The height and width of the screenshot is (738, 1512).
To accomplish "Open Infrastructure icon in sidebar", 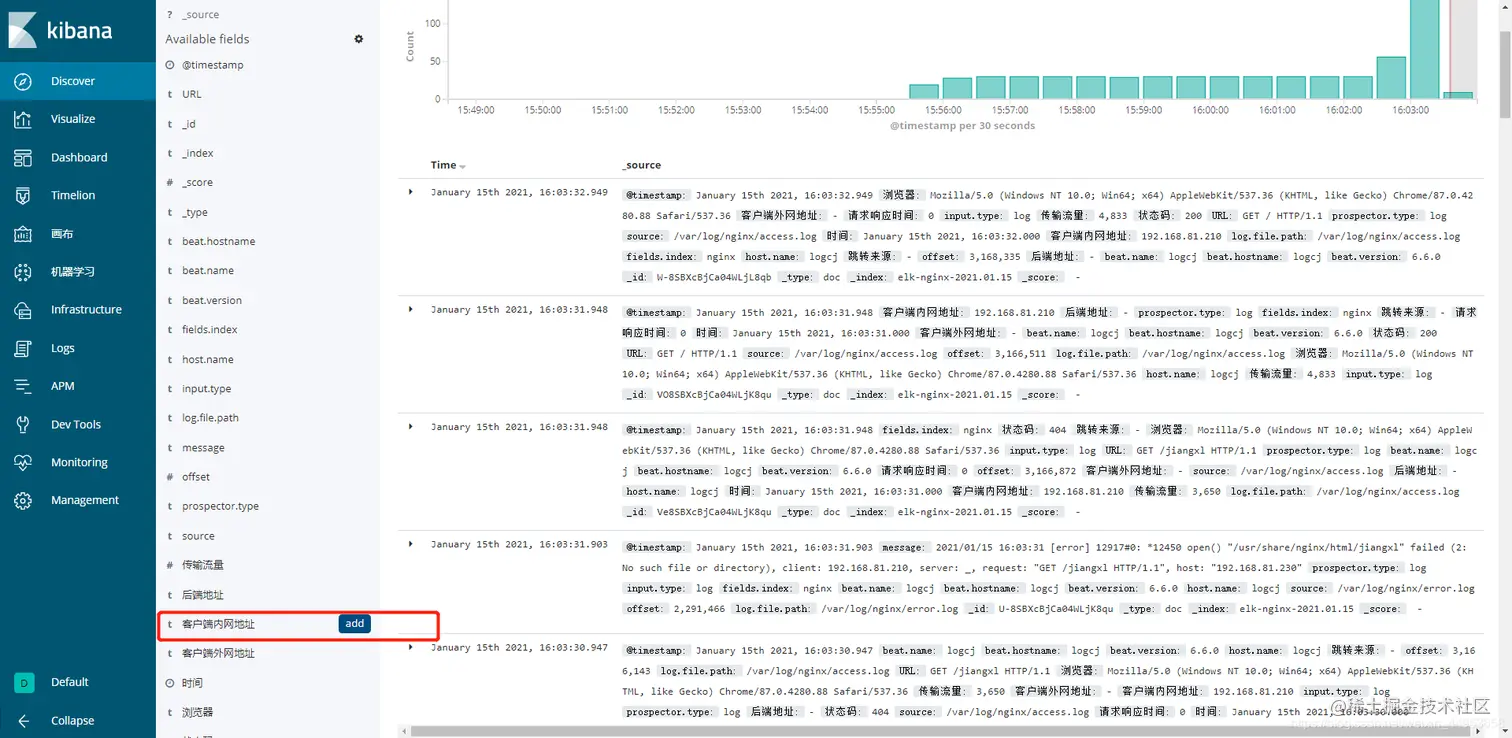I will [x=23, y=310].
